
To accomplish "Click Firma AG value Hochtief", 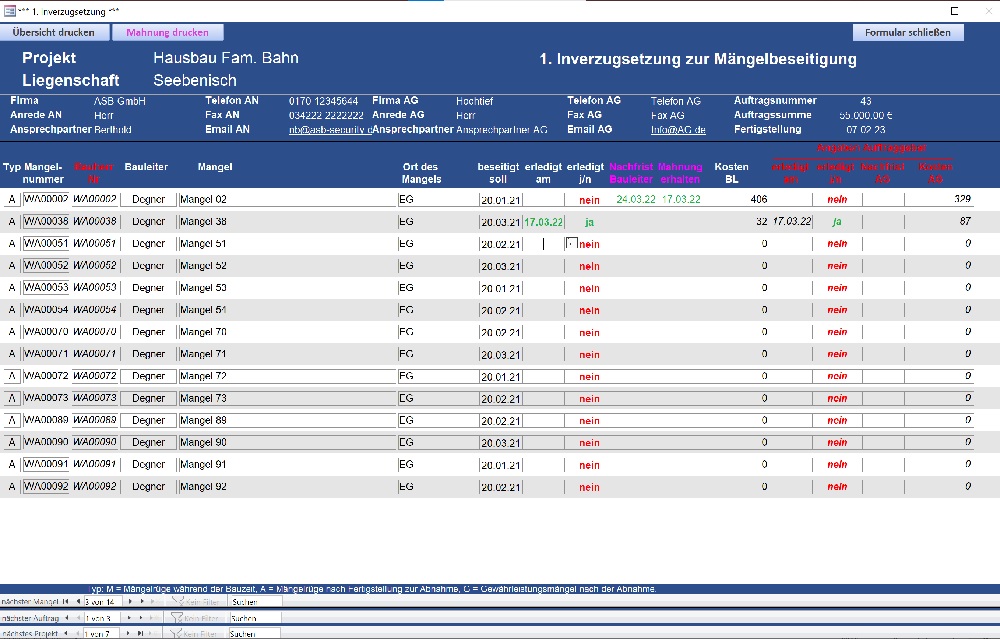I will [x=474, y=101].
